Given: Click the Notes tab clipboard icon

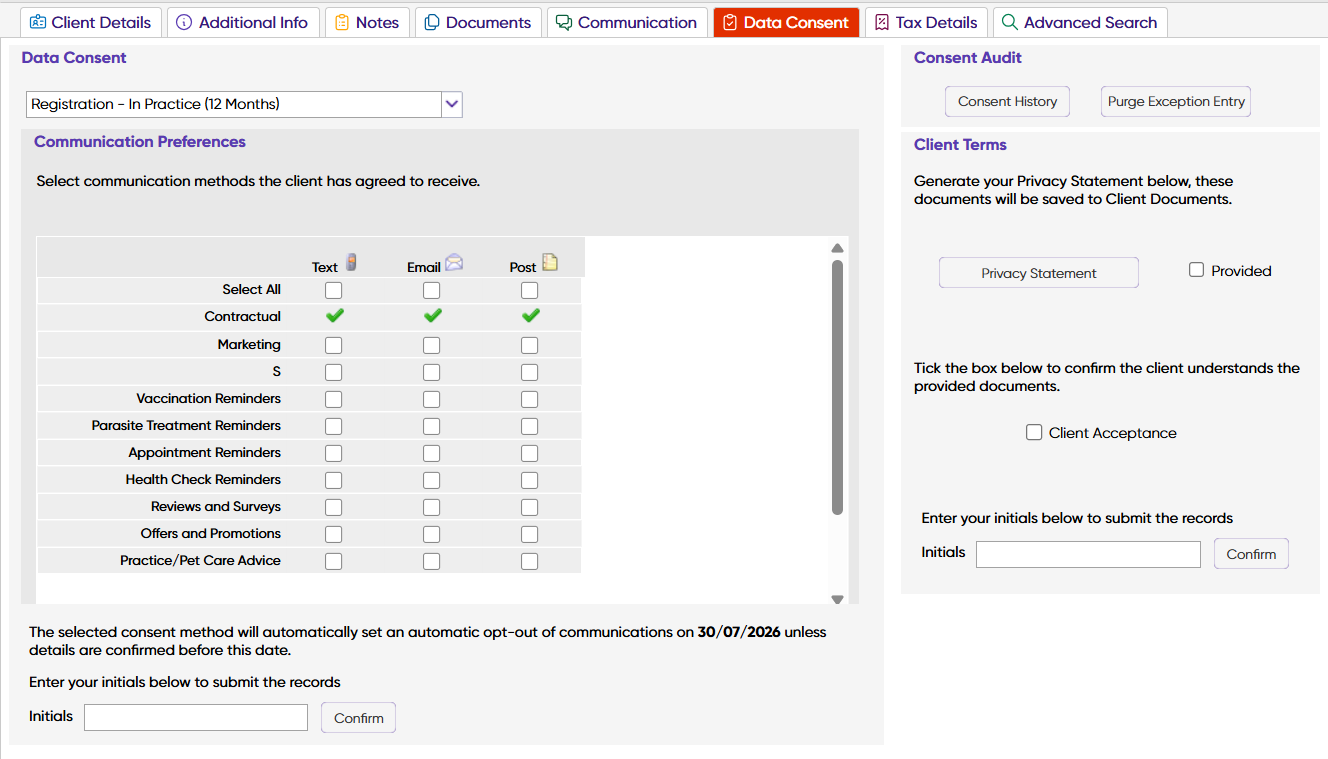Looking at the screenshot, I should [x=343, y=22].
